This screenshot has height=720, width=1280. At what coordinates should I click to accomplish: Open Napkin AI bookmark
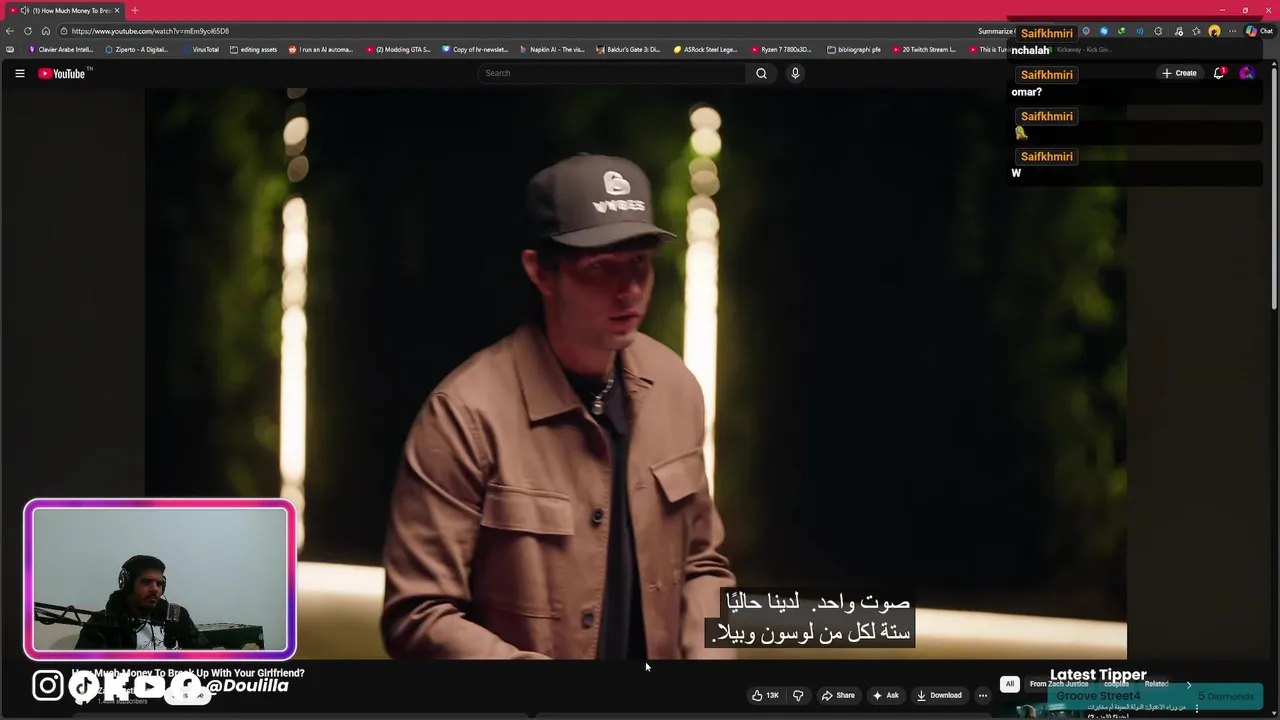pyautogui.click(x=552, y=49)
